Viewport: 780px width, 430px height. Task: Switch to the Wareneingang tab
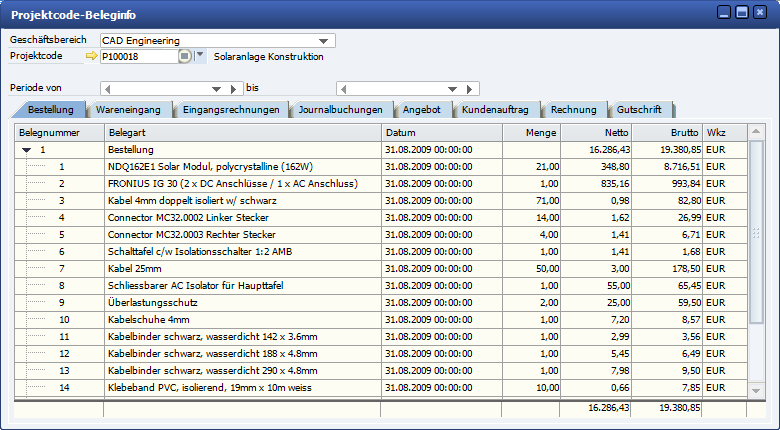(128, 109)
